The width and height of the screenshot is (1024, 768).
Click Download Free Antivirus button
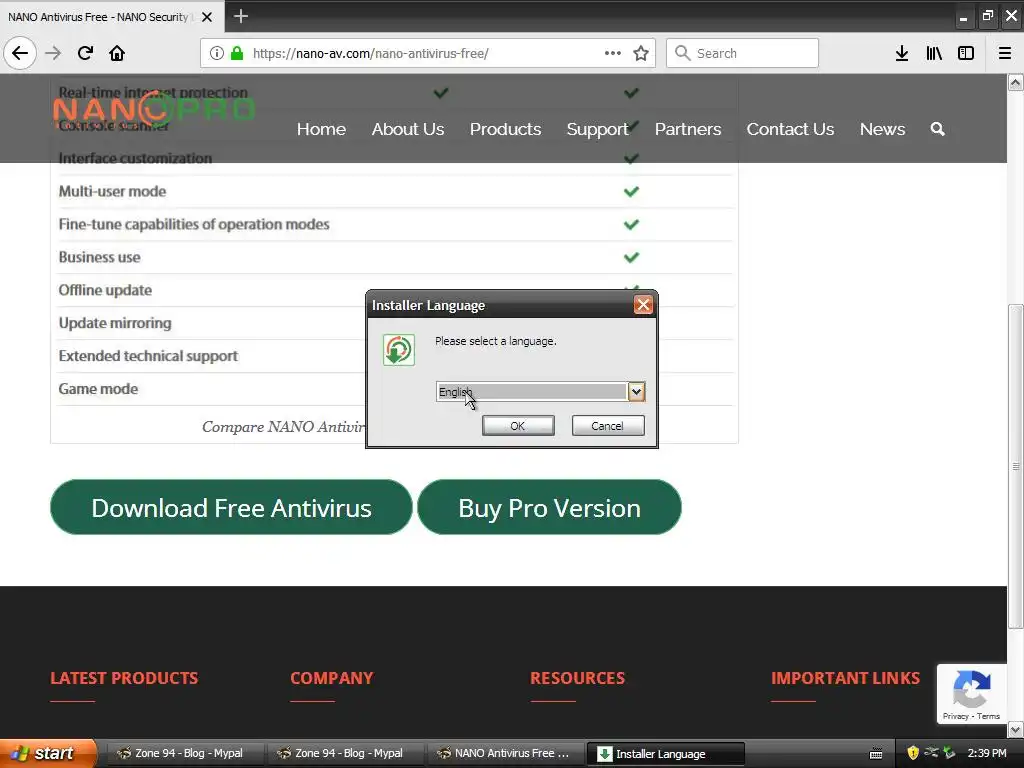[x=231, y=507]
